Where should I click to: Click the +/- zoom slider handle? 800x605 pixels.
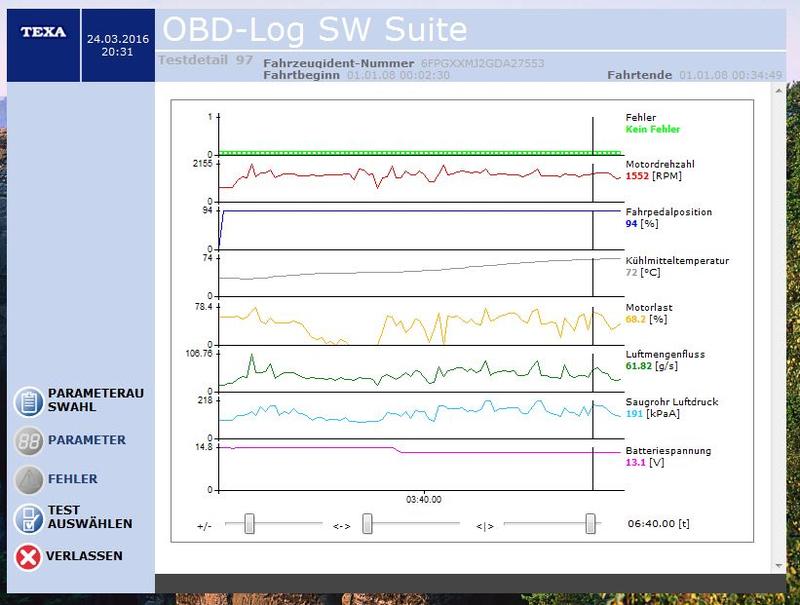point(249,523)
